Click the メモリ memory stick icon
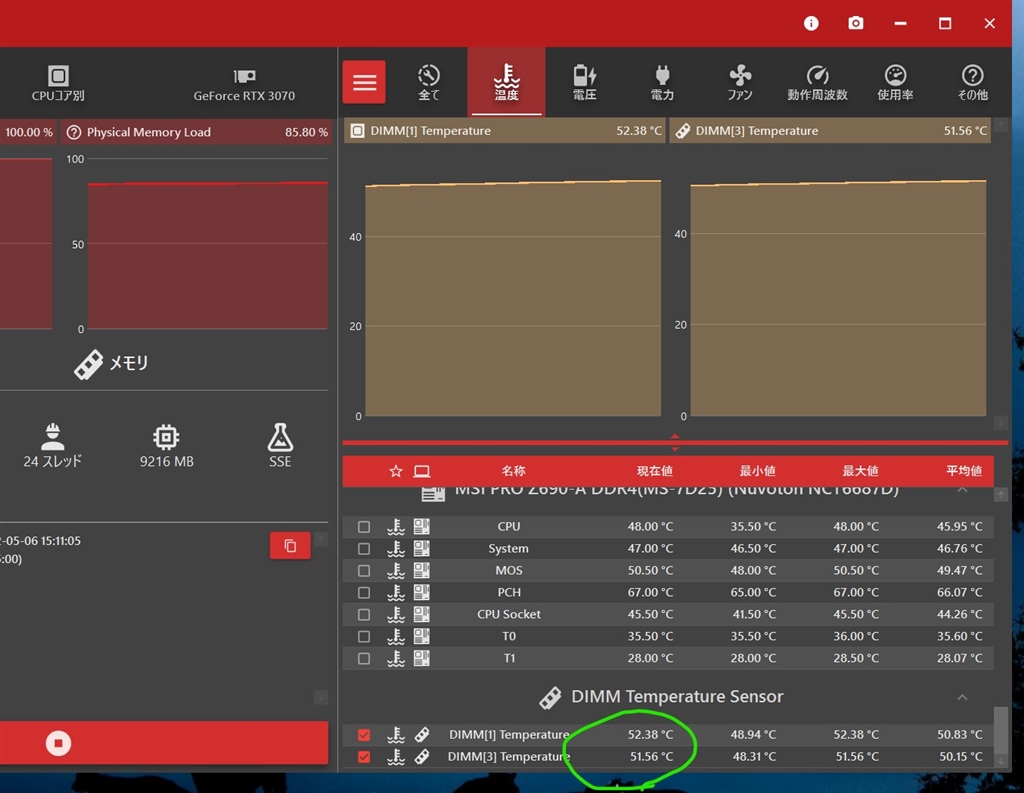The image size is (1024, 793). [89, 364]
